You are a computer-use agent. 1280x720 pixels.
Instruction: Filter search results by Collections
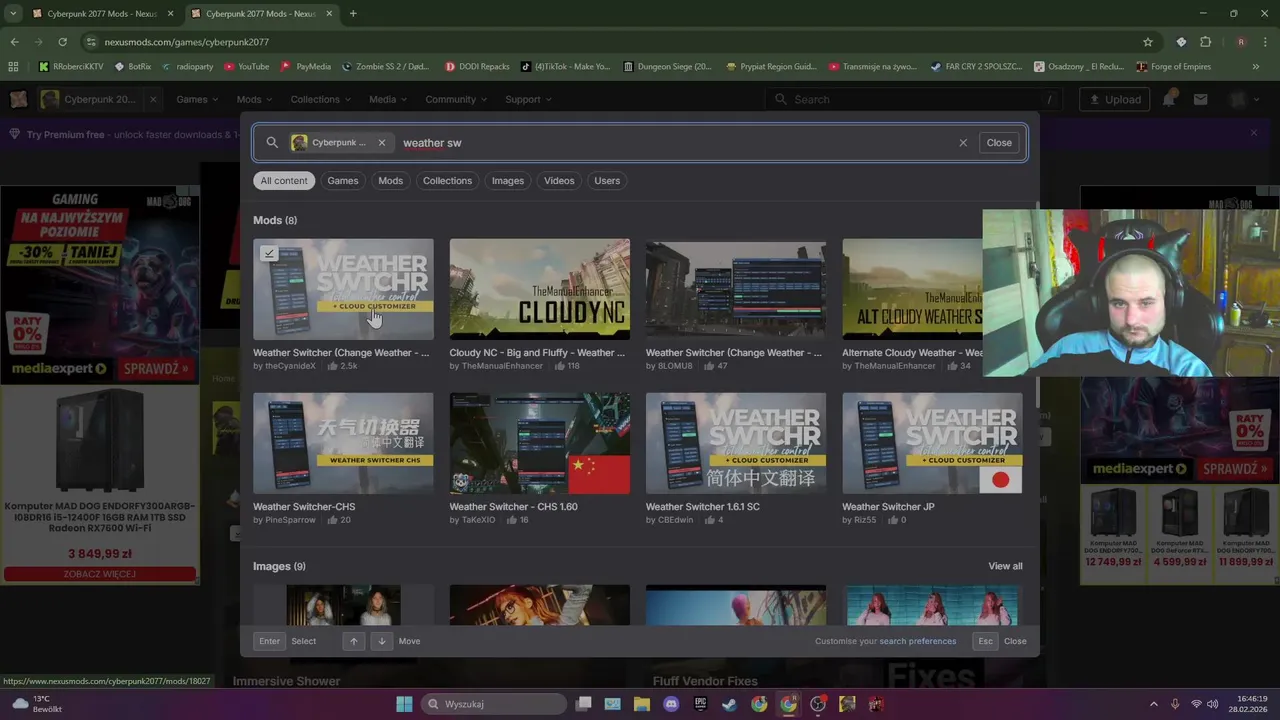447,181
